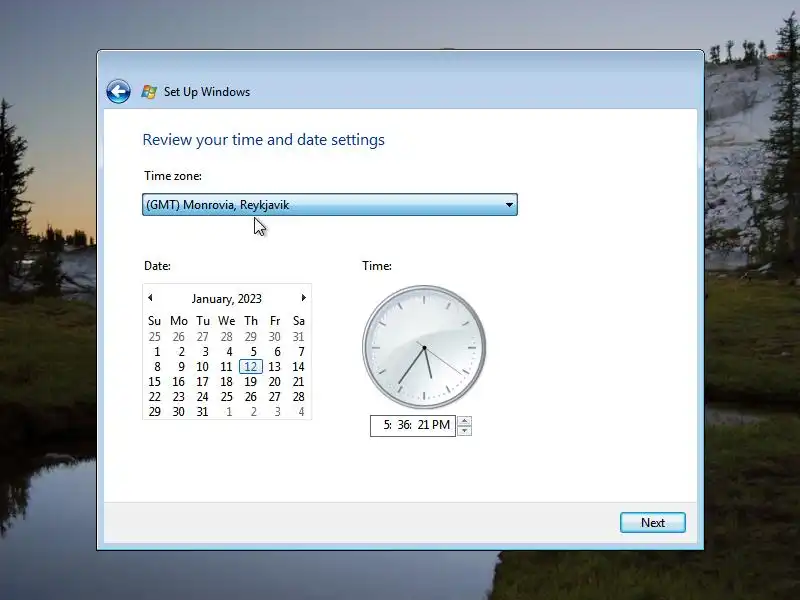The height and width of the screenshot is (600, 800).
Task: Click the Review your time and date heading
Action: pos(263,140)
